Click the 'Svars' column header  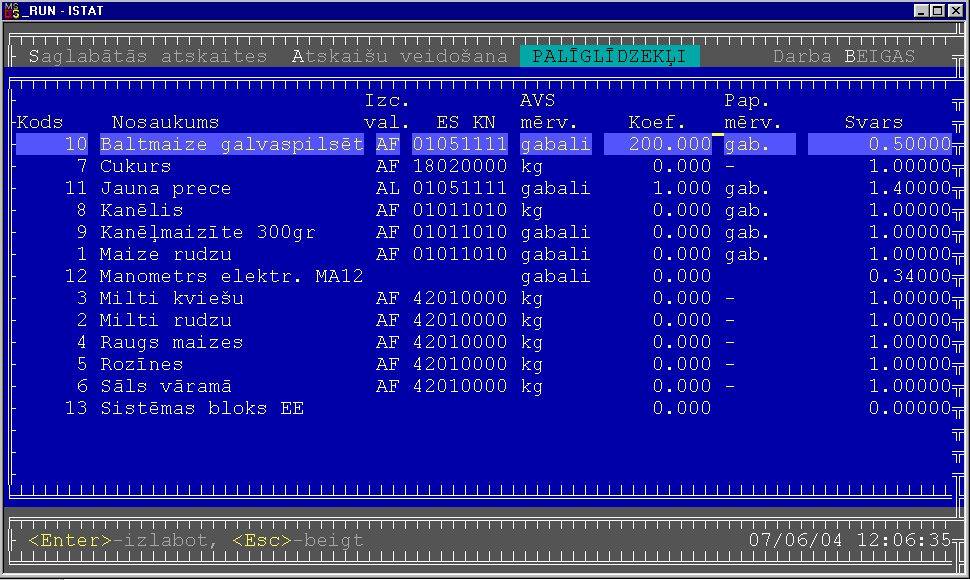point(873,122)
